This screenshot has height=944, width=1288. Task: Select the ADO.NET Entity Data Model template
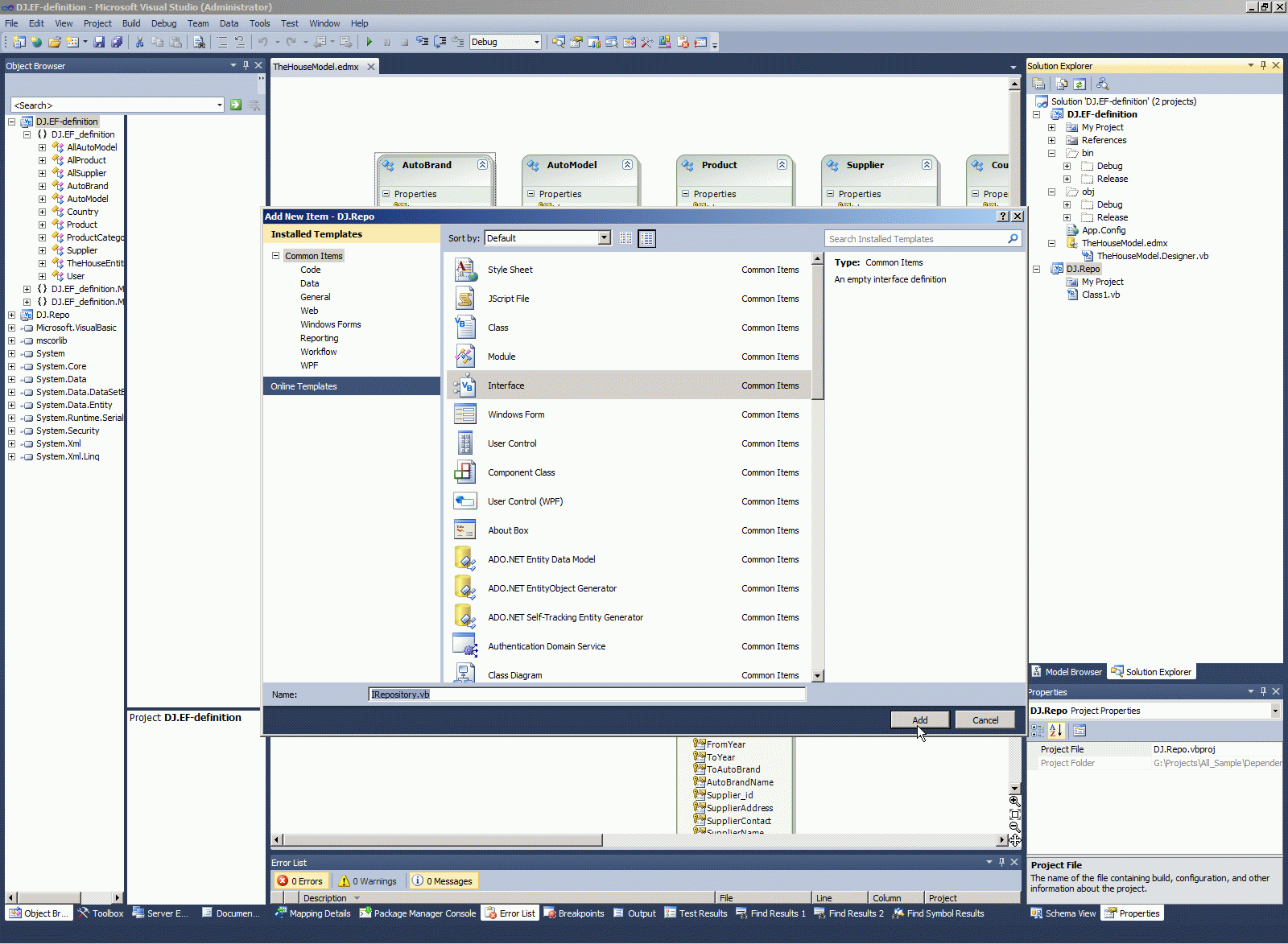pos(629,559)
